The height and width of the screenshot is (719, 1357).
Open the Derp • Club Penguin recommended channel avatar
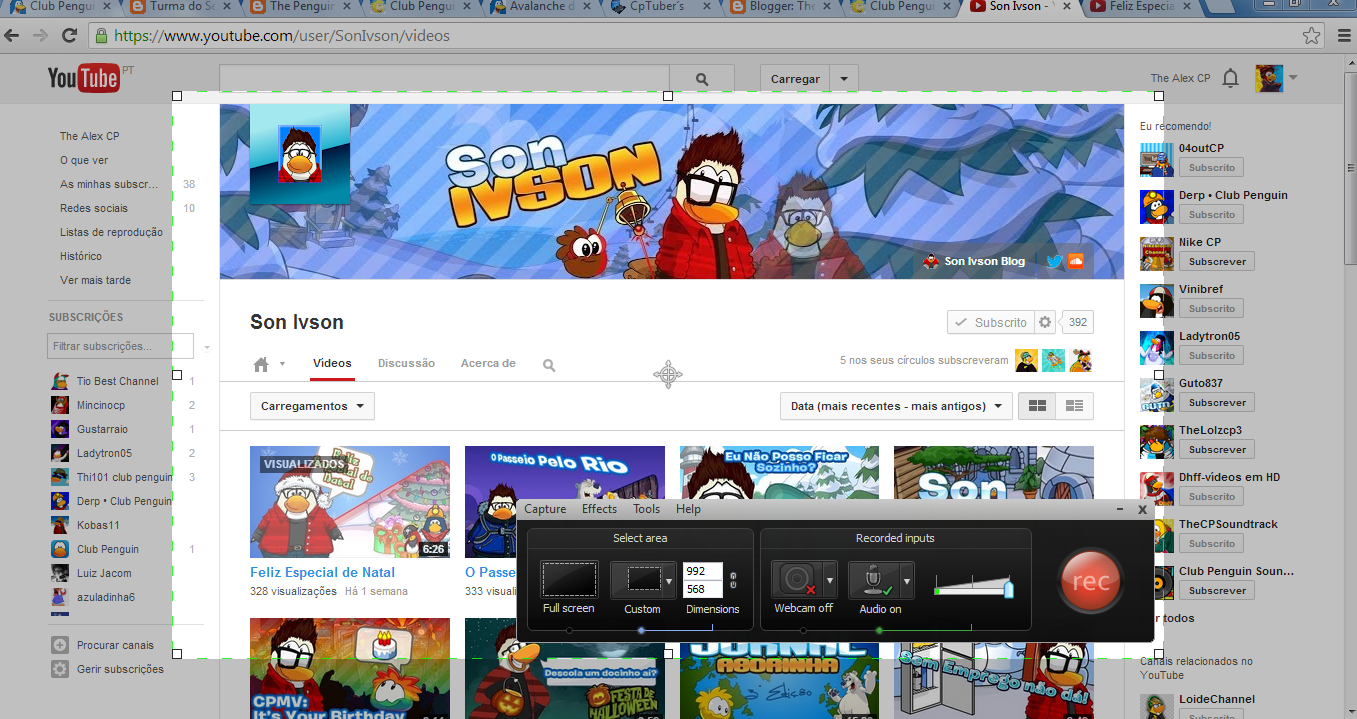click(x=1157, y=206)
